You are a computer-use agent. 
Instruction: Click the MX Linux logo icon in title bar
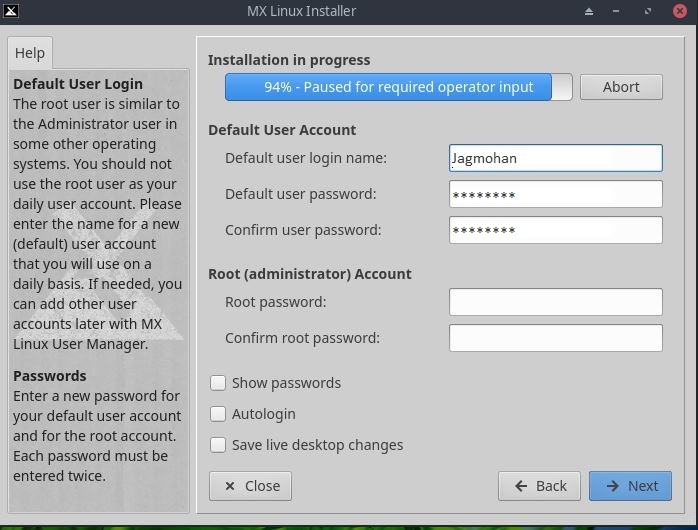click(11, 11)
